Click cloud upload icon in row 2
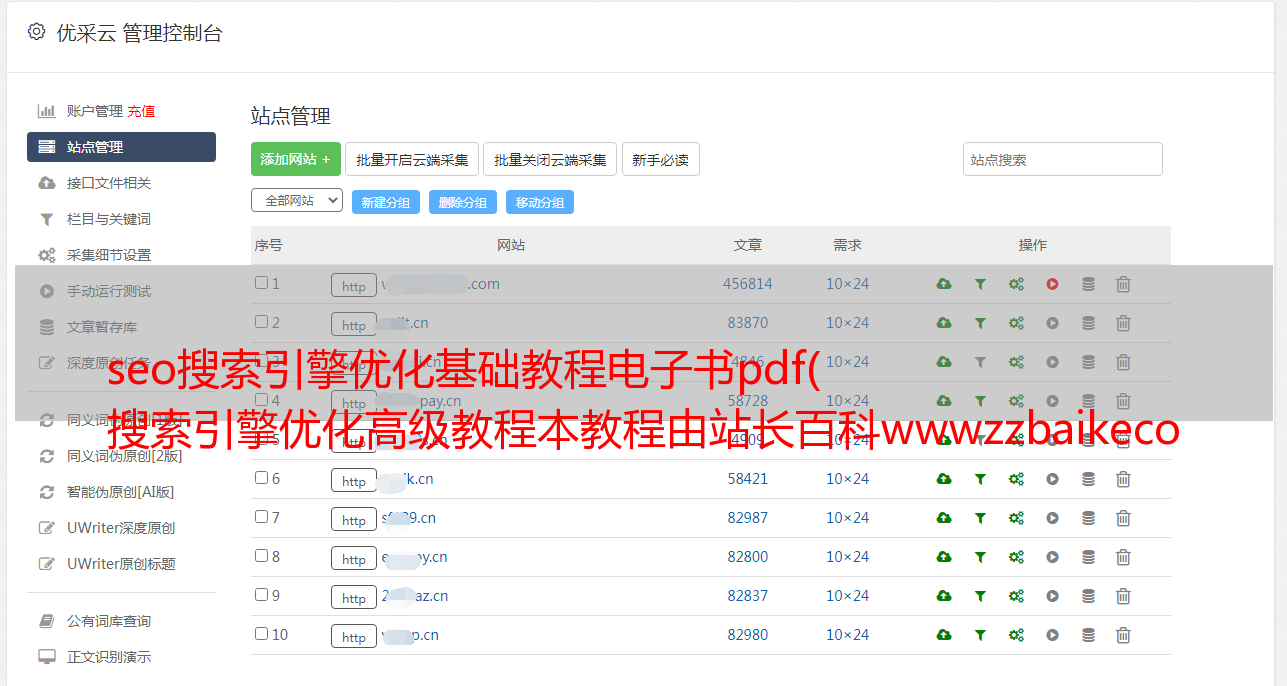 pyautogui.click(x=944, y=323)
